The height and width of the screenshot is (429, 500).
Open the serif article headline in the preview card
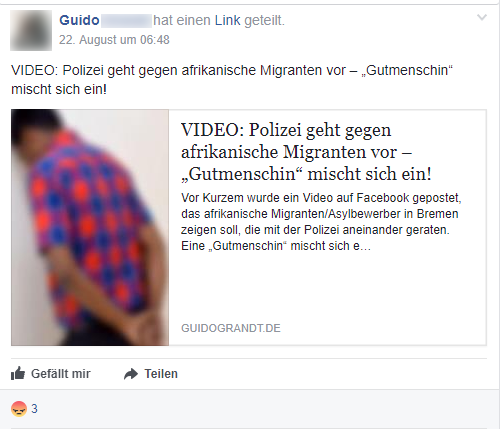[306, 152]
